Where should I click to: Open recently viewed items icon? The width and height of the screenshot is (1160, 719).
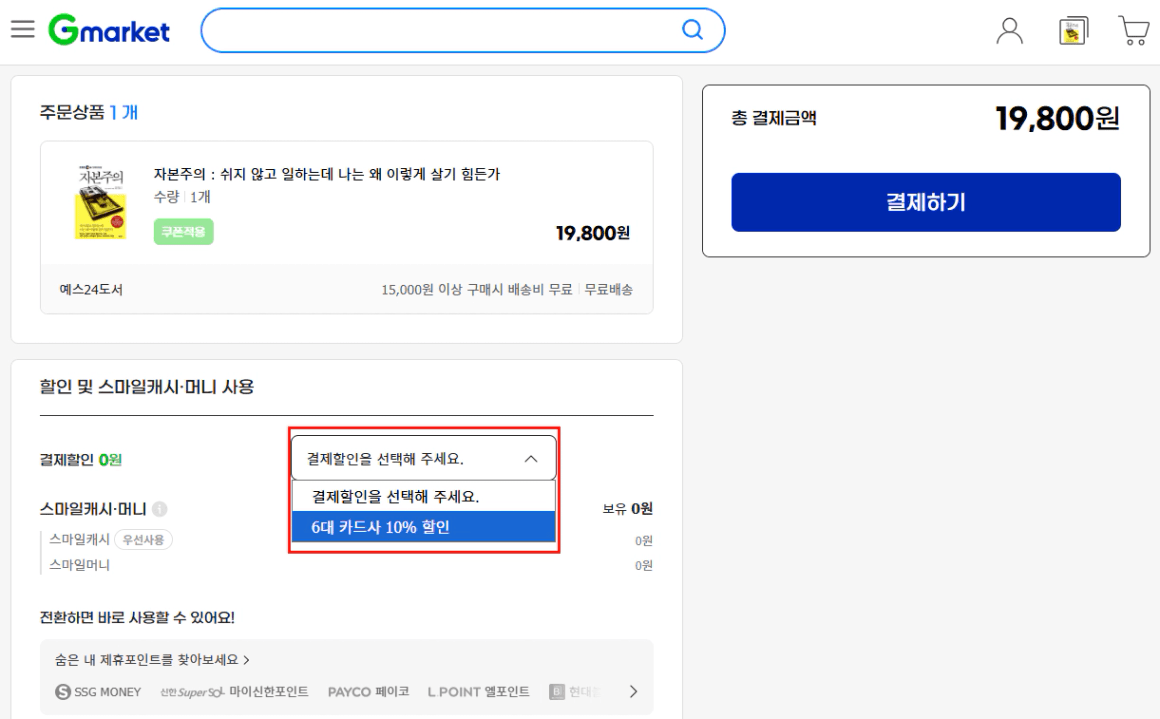click(1073, 31)
